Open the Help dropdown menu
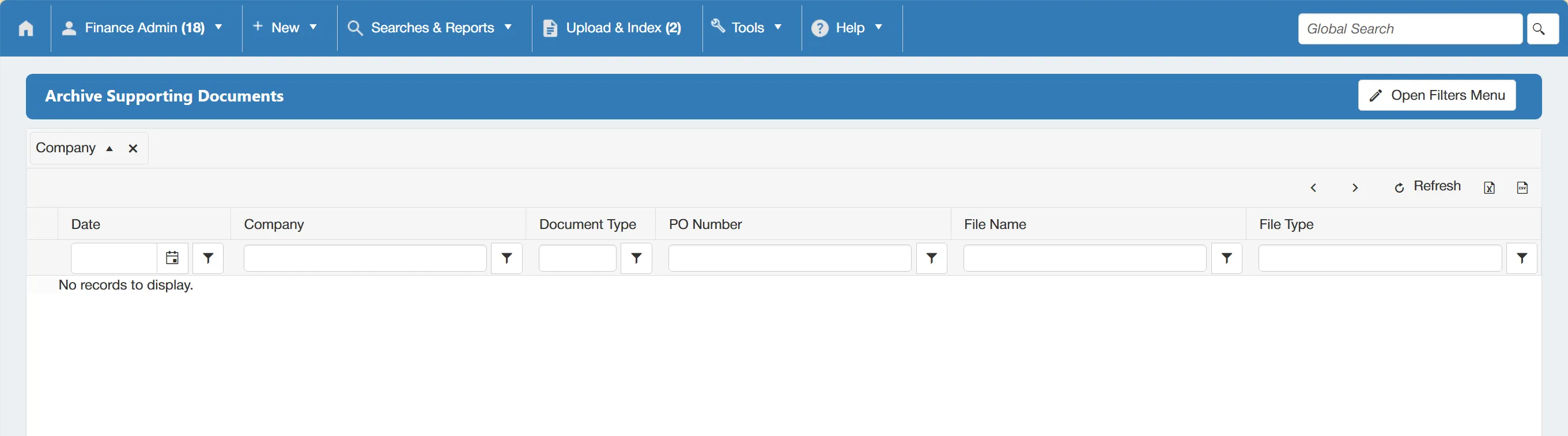1568x436 pixels. coord(847,28)
